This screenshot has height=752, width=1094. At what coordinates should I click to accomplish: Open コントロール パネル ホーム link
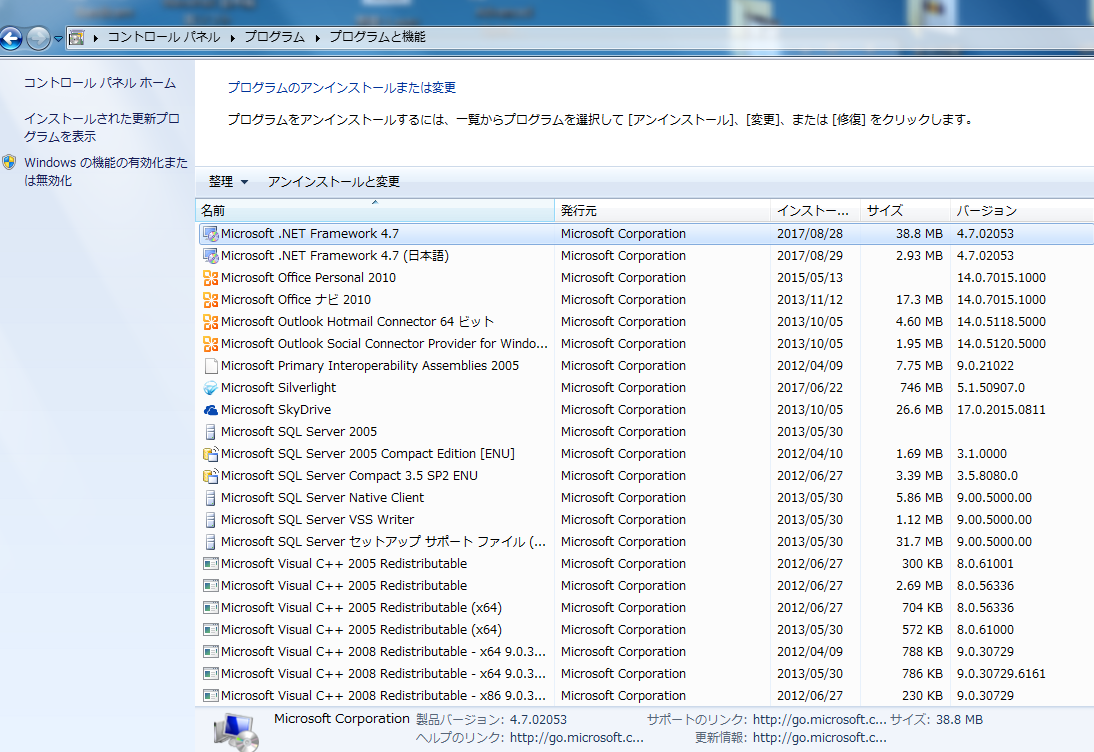[100, 83]
